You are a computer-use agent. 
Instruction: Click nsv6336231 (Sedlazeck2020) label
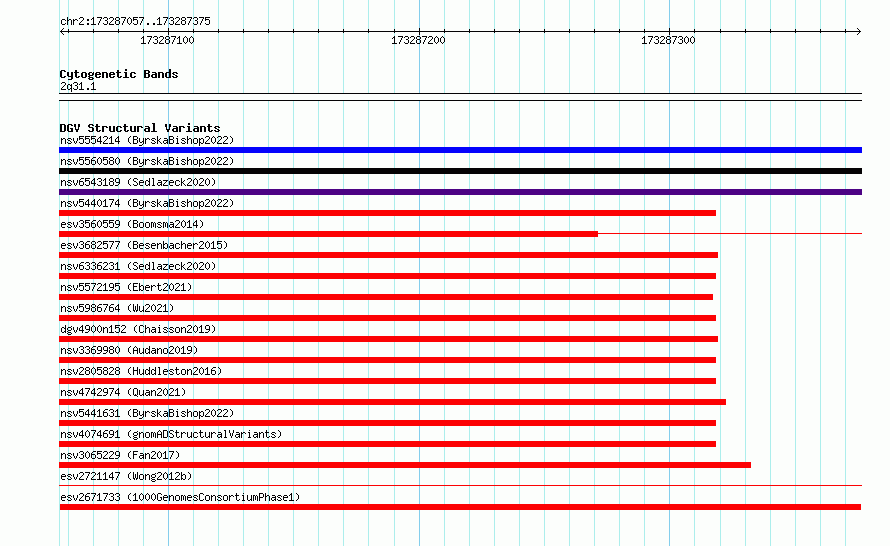(138, 266)
